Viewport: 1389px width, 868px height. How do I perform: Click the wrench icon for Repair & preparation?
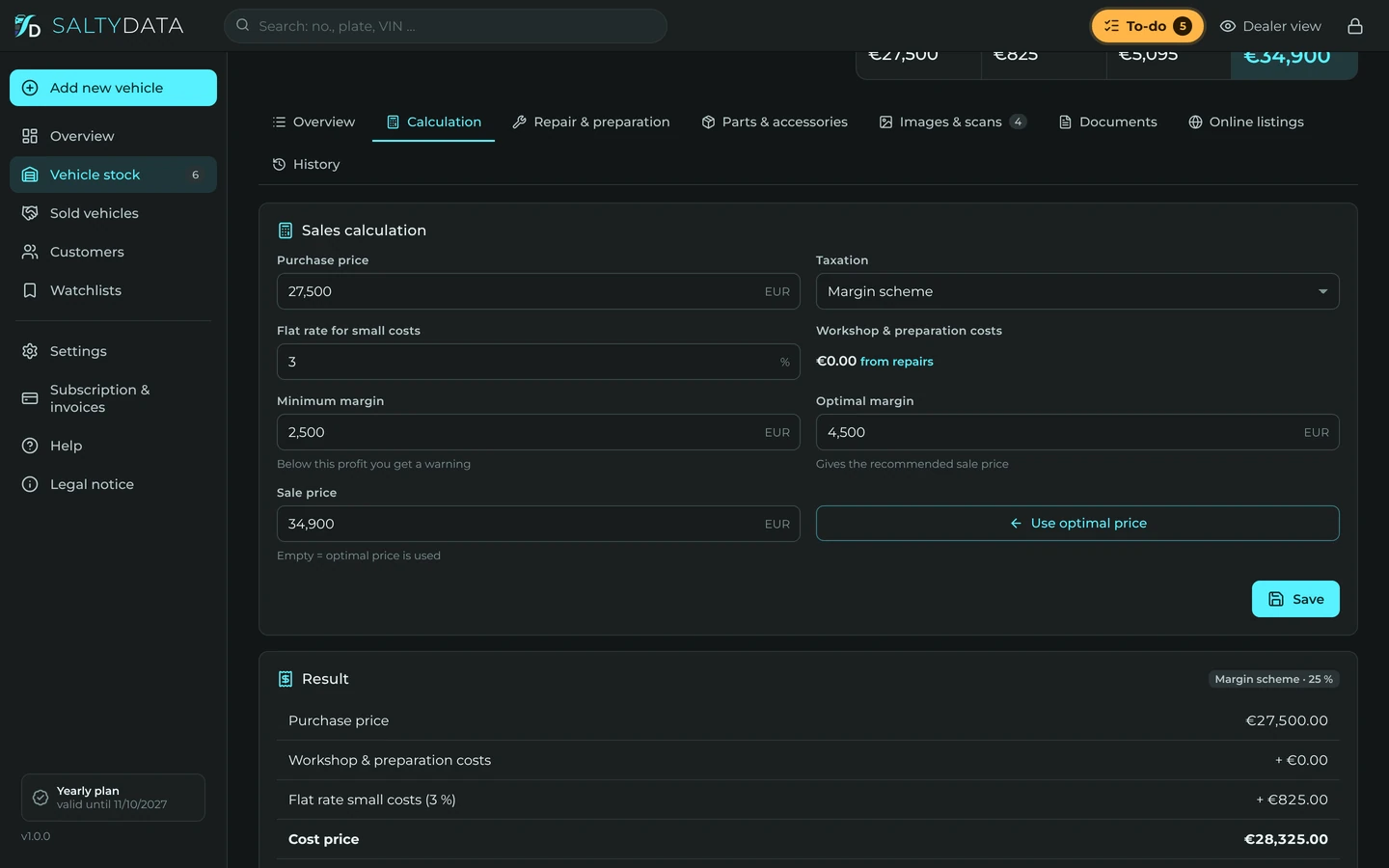[x=519, y=122]
